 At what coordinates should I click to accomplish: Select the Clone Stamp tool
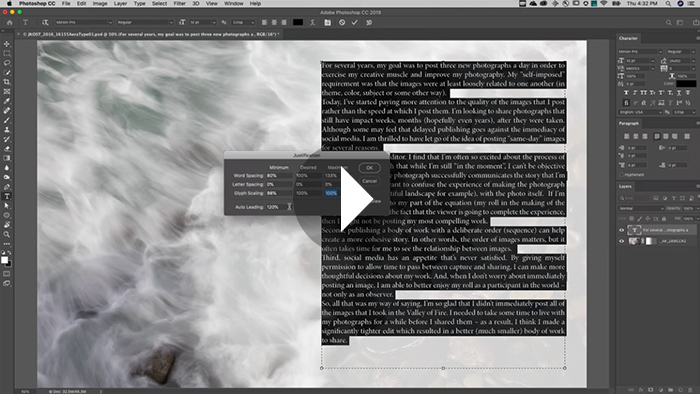click(x=7, y=130)
